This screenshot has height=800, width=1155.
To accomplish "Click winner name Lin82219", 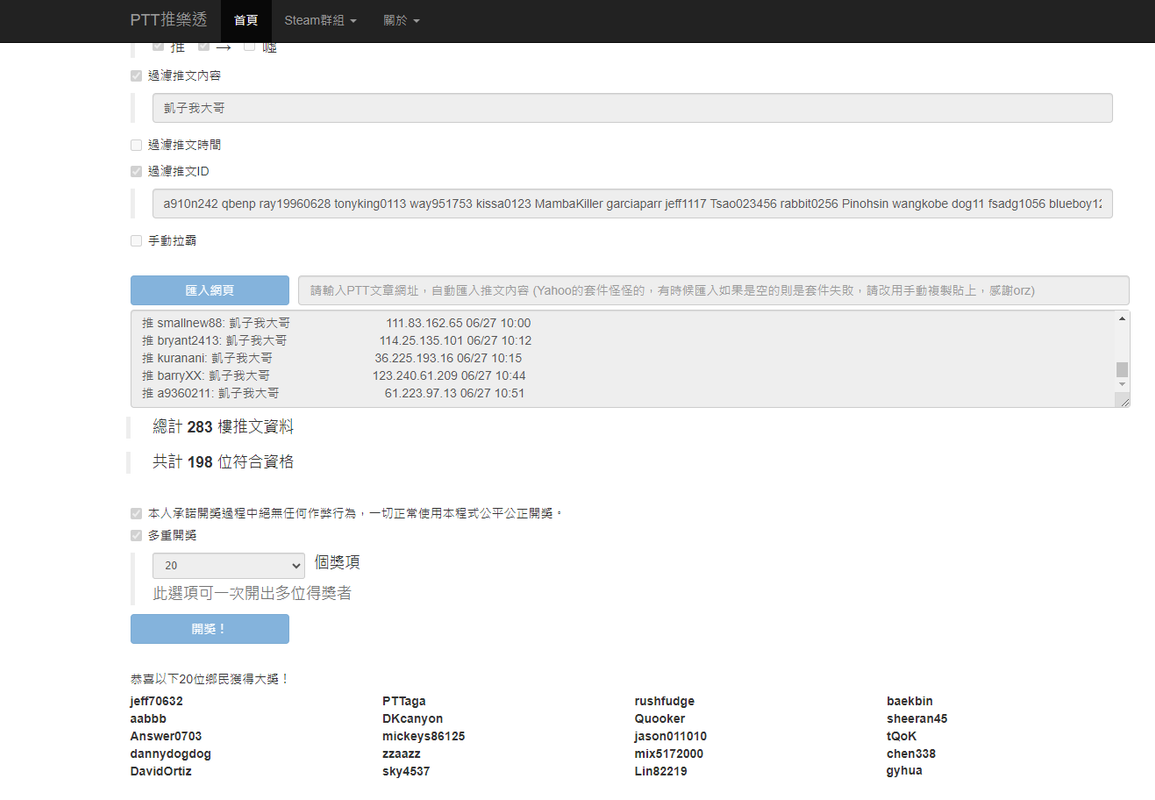I will tap(661, 771).
